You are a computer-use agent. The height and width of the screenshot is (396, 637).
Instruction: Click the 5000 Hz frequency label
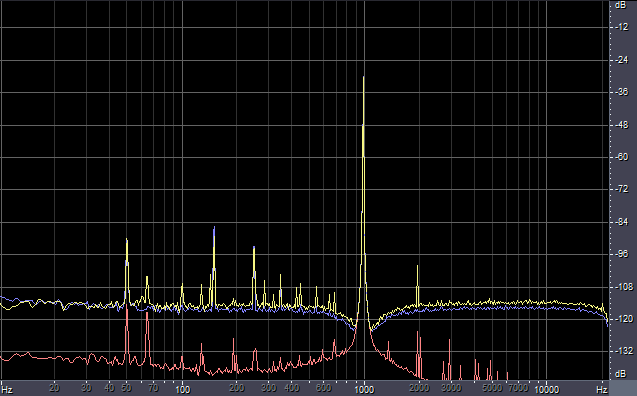(492, 388)
